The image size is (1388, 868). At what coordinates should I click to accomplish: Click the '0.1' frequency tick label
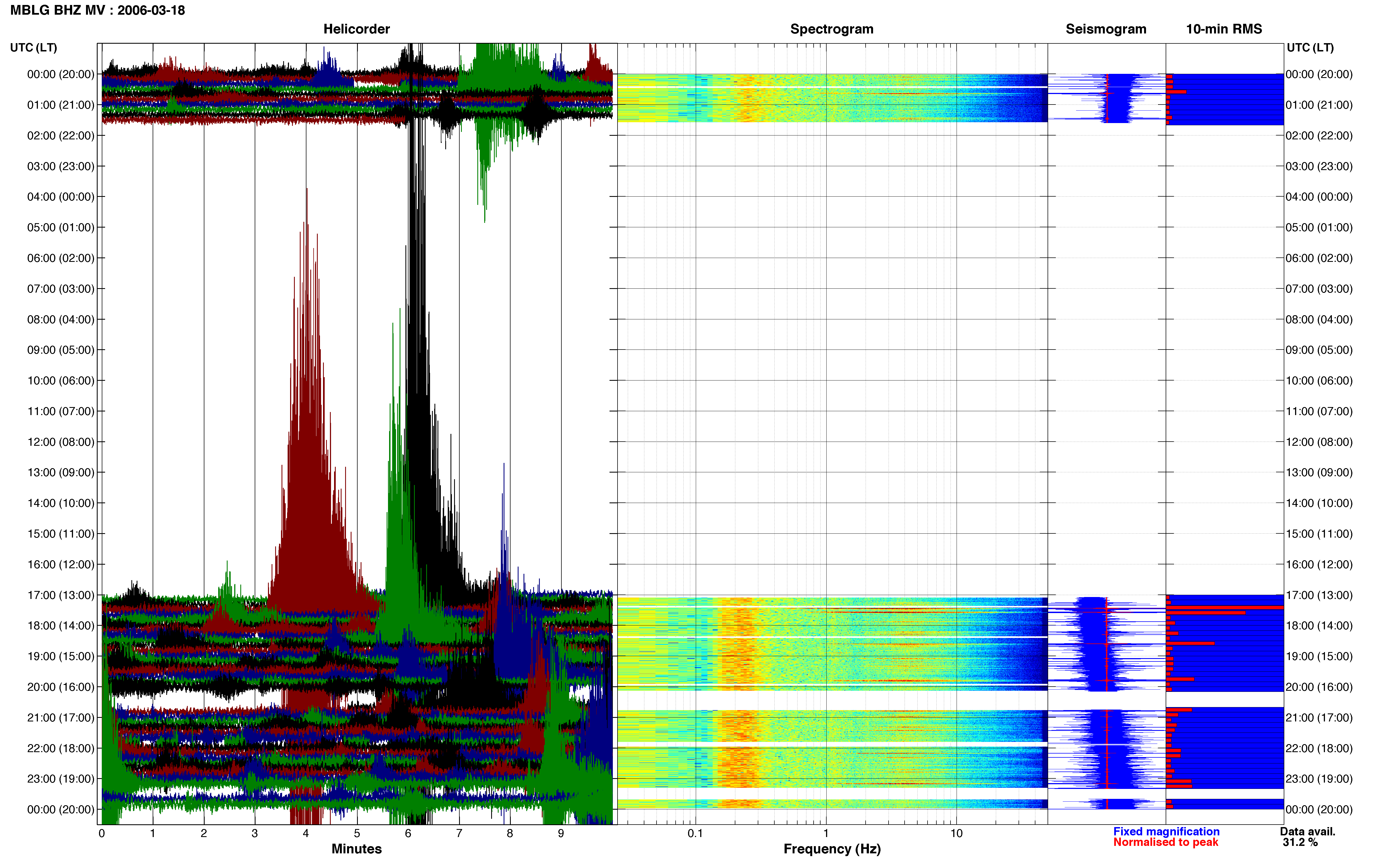click(695, 833)
